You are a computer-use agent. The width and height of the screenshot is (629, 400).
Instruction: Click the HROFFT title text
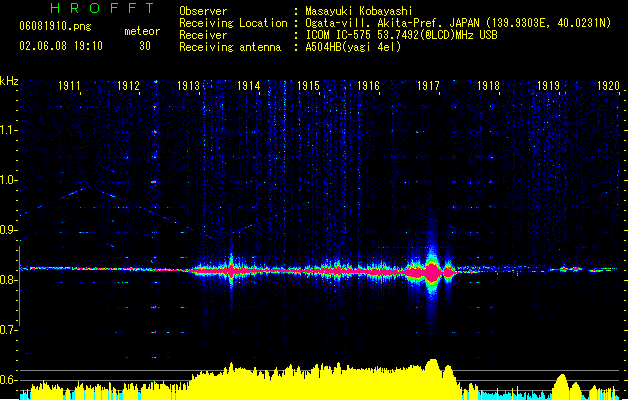[103, 8]
